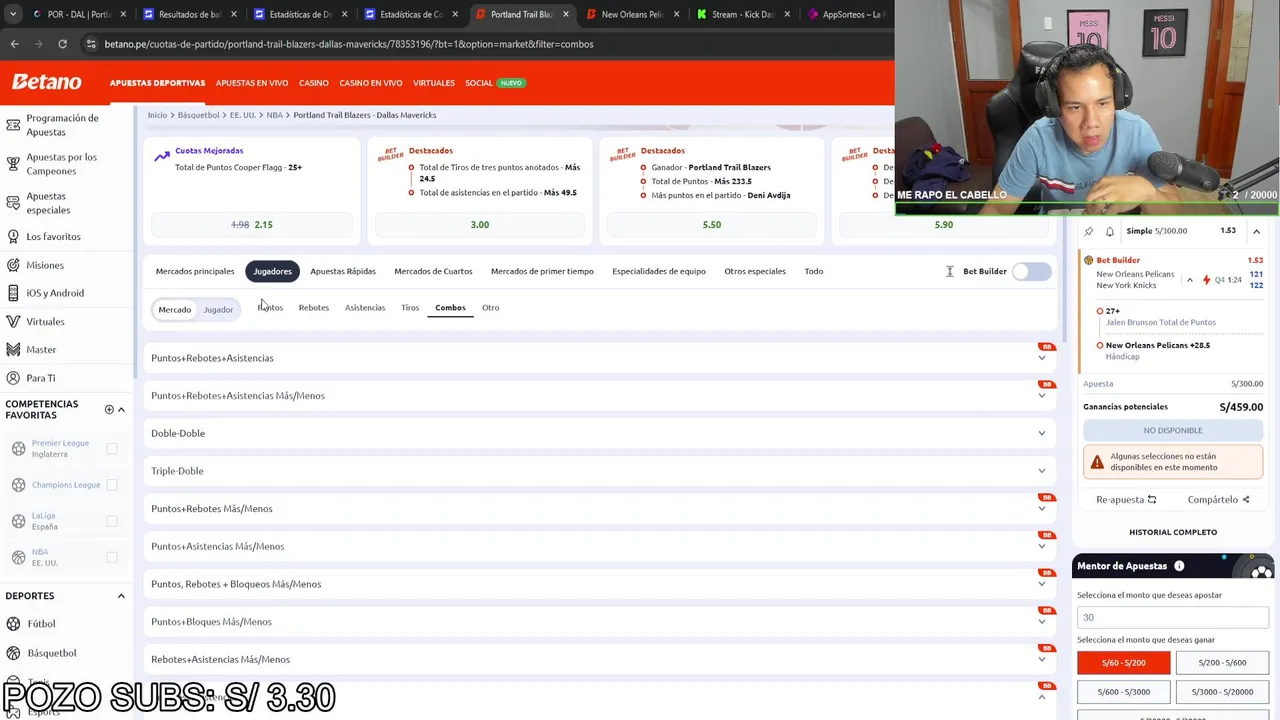Open Historial Completo link

[x=1173, y=532]
